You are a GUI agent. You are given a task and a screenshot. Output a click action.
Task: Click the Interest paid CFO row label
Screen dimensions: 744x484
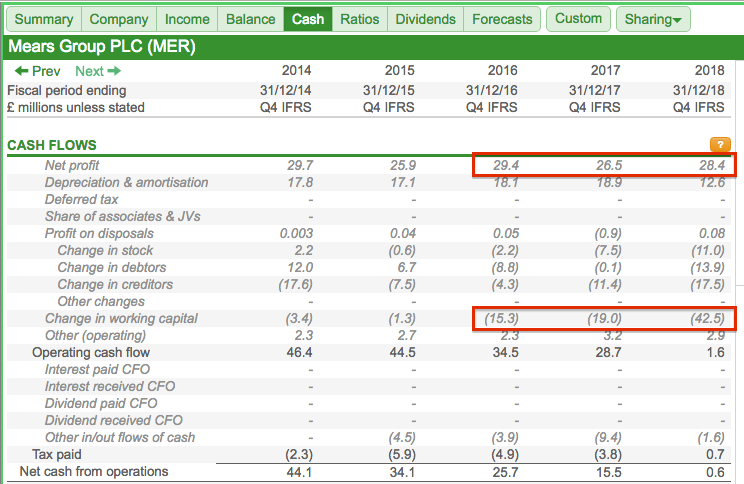[97, 370]
